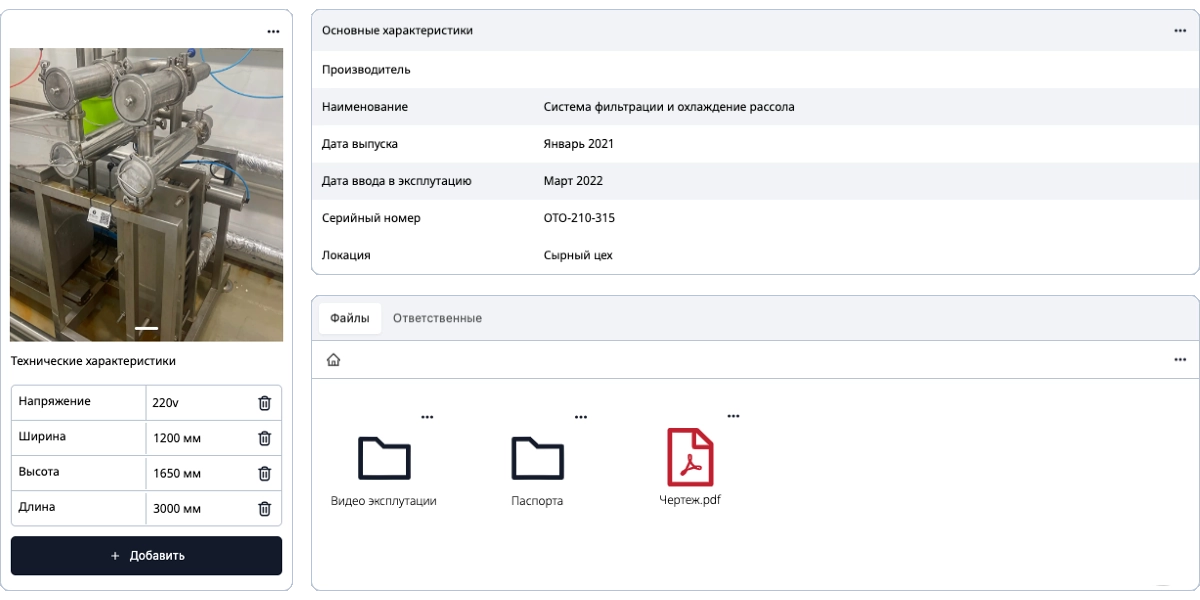Open Основные характеристики panel options menu

coord(1180,31)
